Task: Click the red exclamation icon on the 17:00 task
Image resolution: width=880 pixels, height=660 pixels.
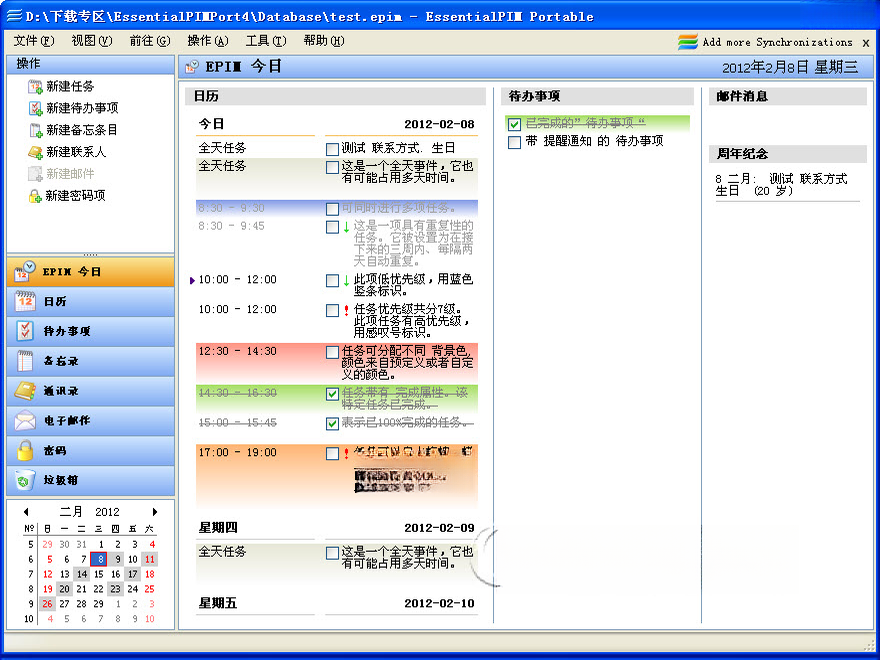Action: point(346,453)
